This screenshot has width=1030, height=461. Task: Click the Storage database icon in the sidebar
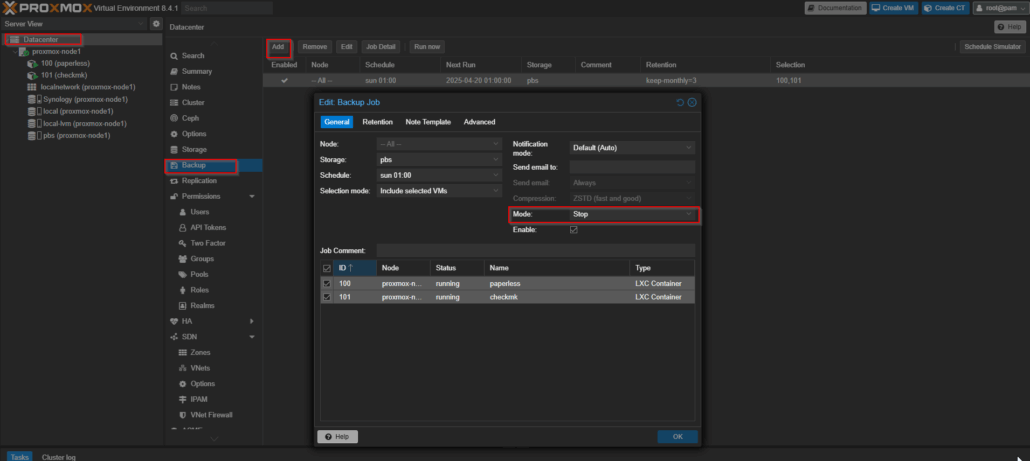click(x=174, y=150)
